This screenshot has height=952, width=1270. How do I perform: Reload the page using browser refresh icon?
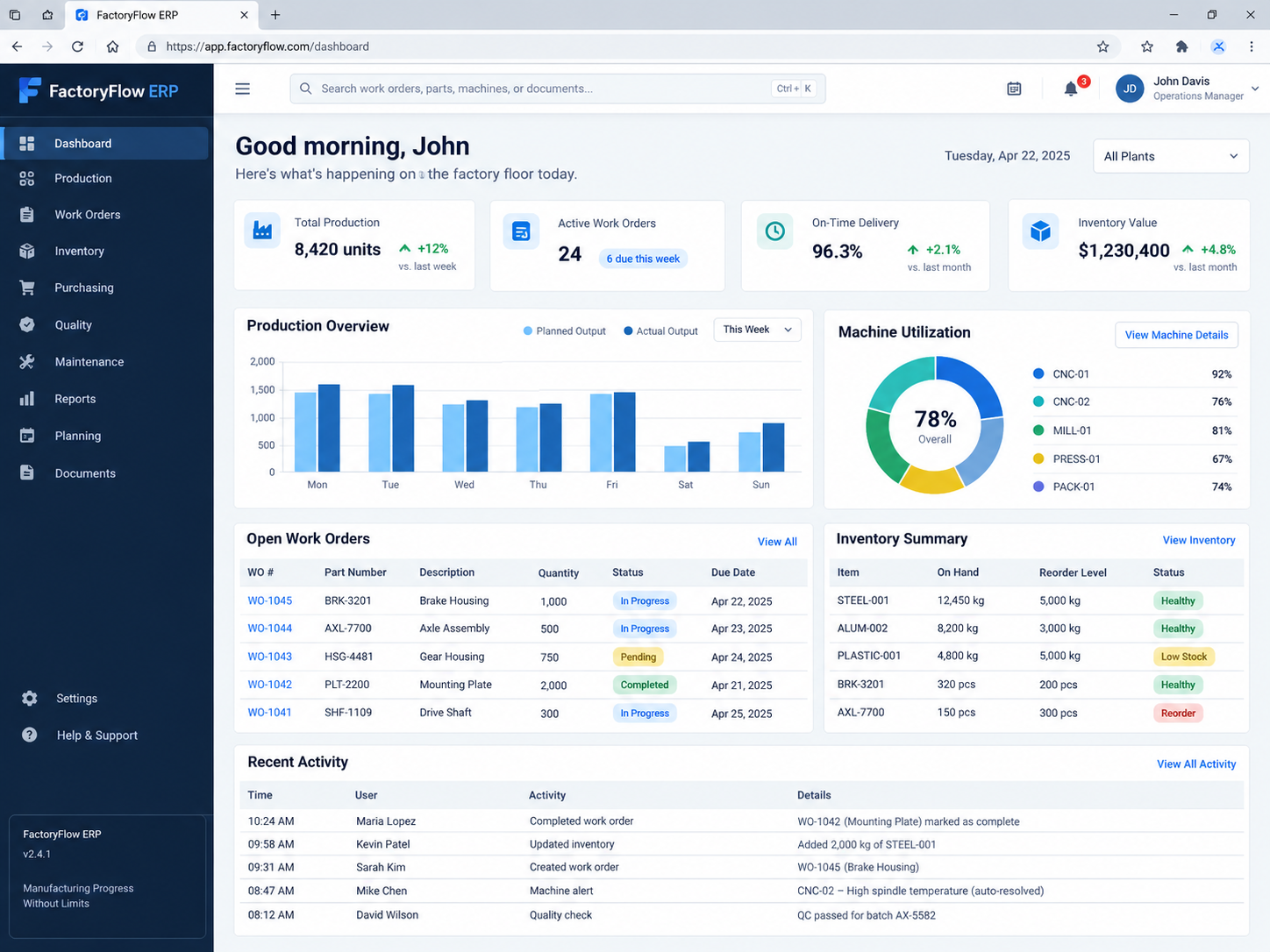[78, 46]
